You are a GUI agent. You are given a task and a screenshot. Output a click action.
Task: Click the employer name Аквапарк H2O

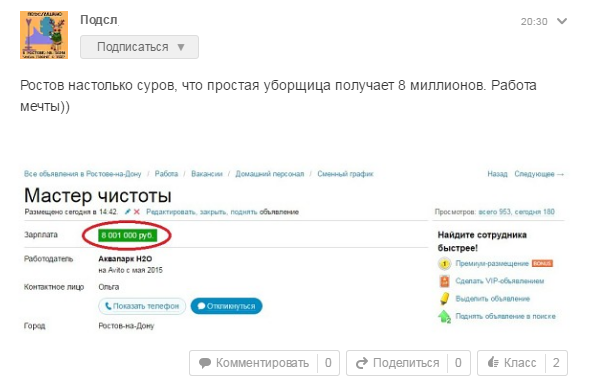coord(125,259)
